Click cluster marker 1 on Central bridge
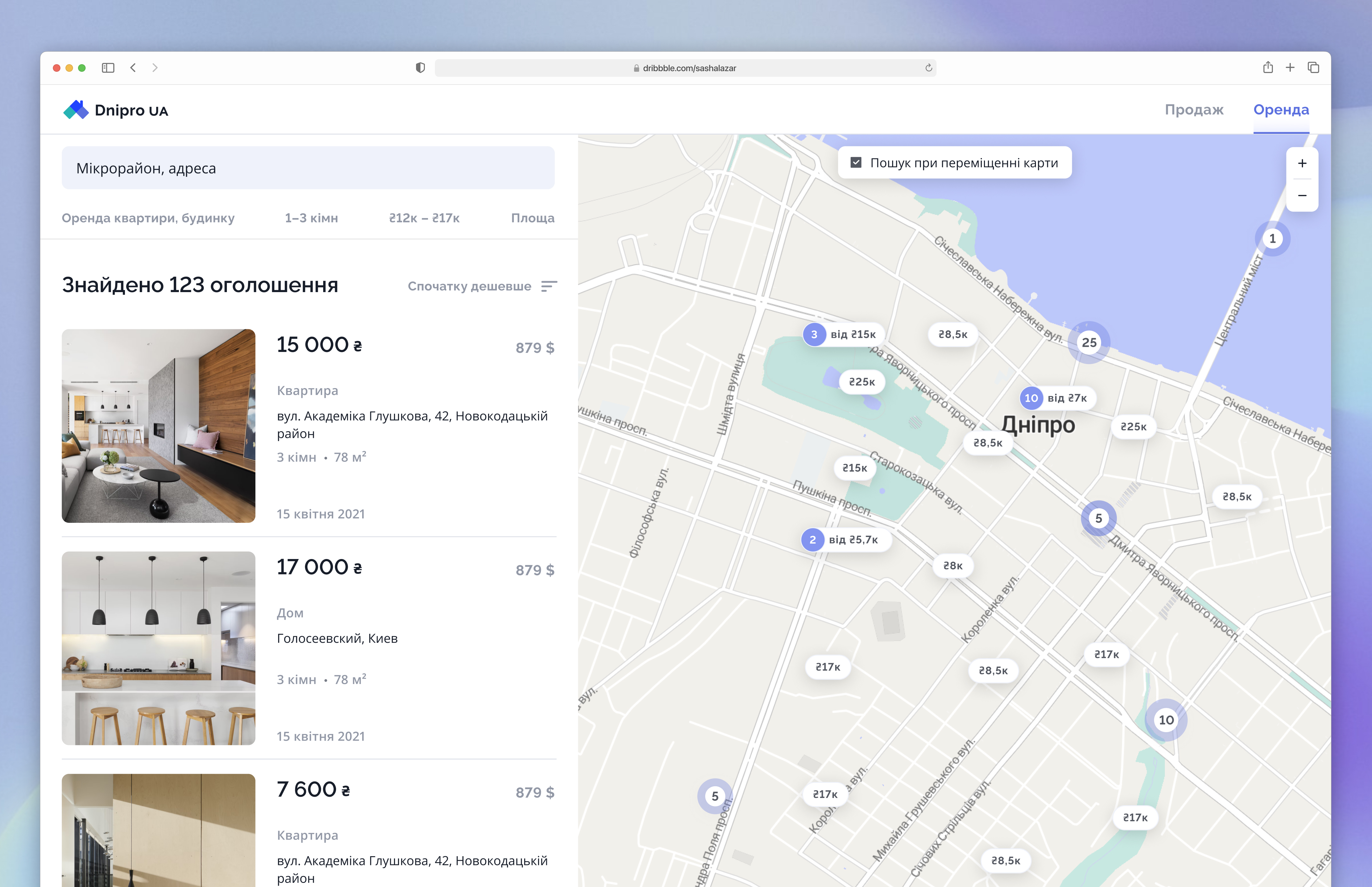 [1272, 239]
